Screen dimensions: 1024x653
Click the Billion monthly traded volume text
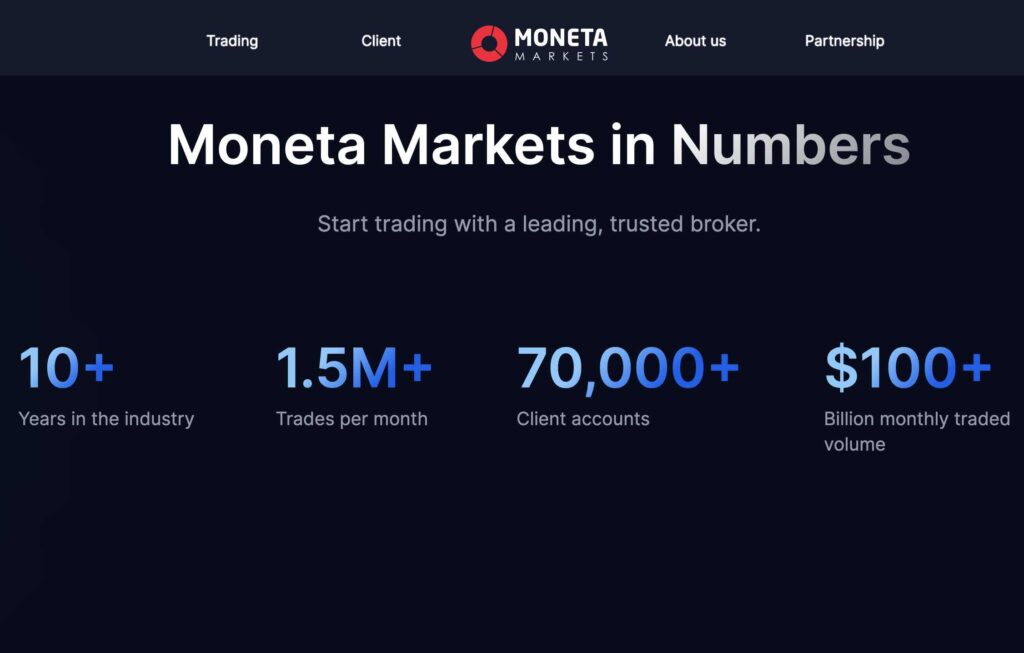pos(916,431)
